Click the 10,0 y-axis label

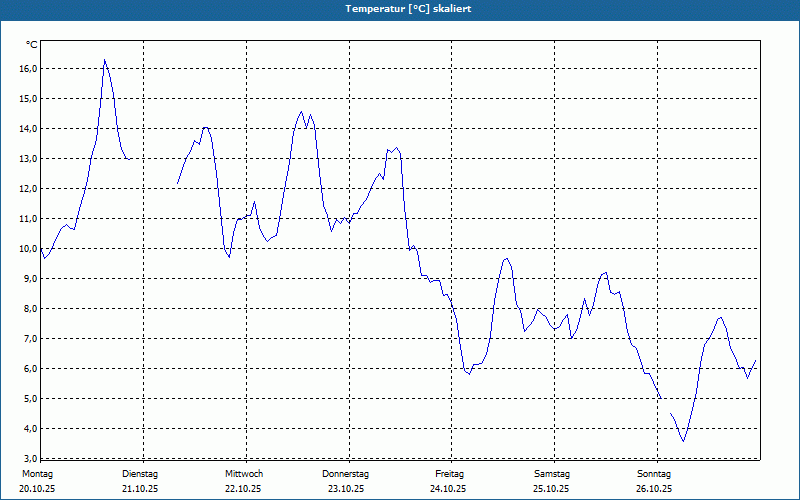[29, 248]
